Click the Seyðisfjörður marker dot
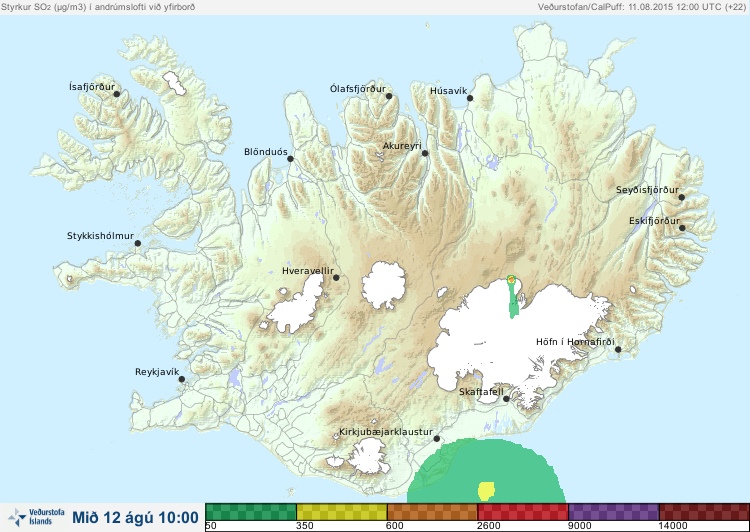 682,197
